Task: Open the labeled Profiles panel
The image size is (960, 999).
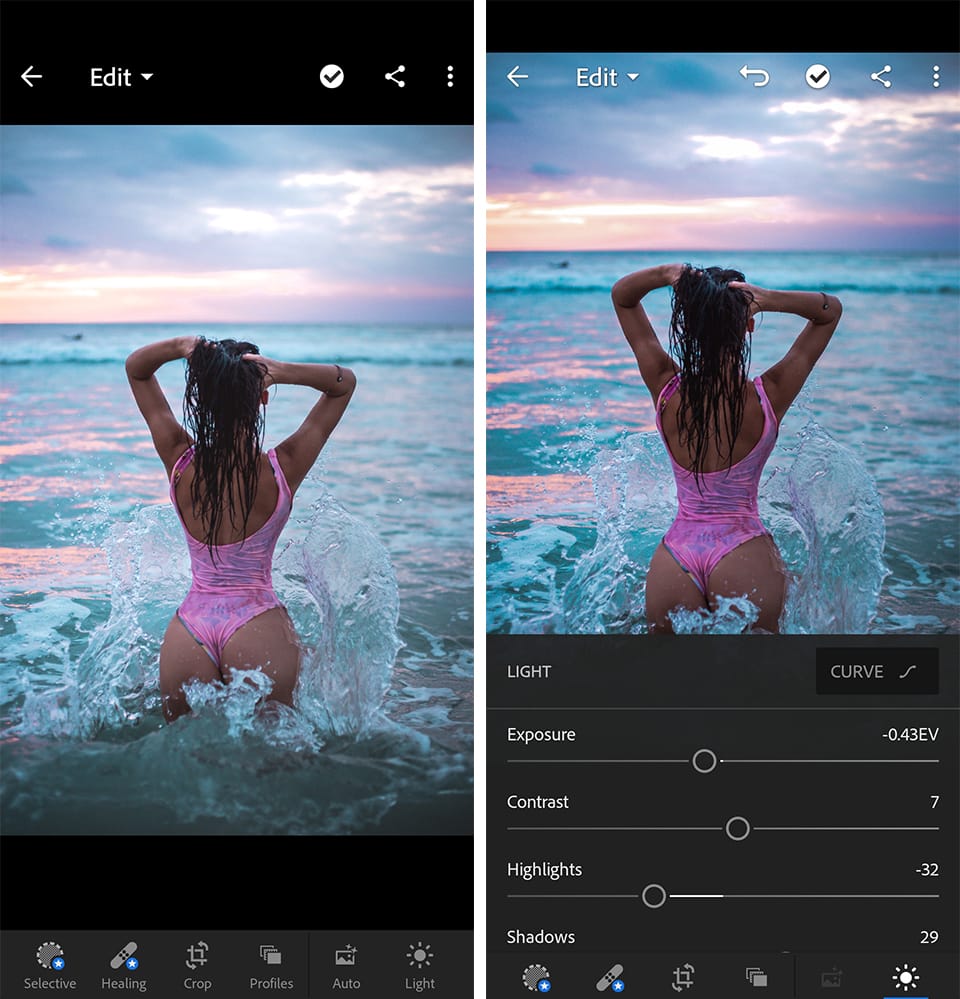Action: pos(271,965)
